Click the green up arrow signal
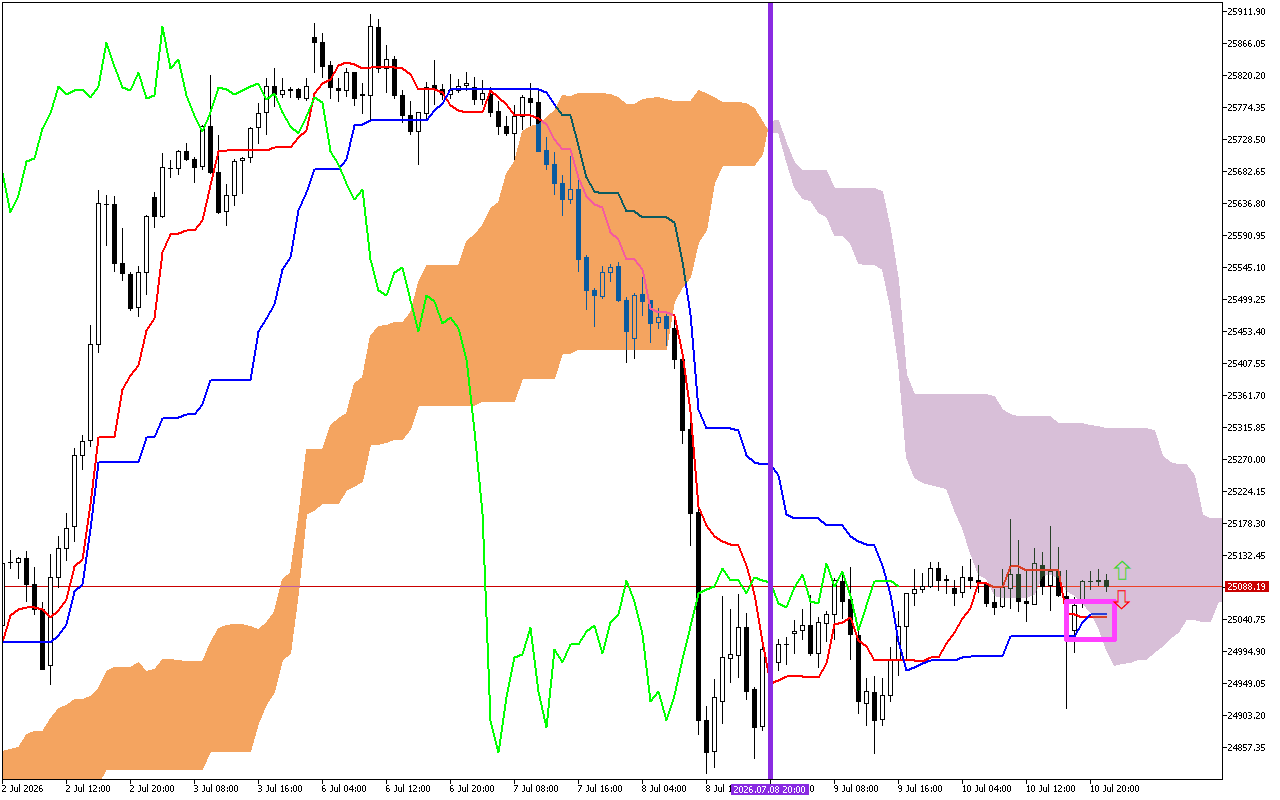Screen dimensions: 1280x800 point(1122,571)
